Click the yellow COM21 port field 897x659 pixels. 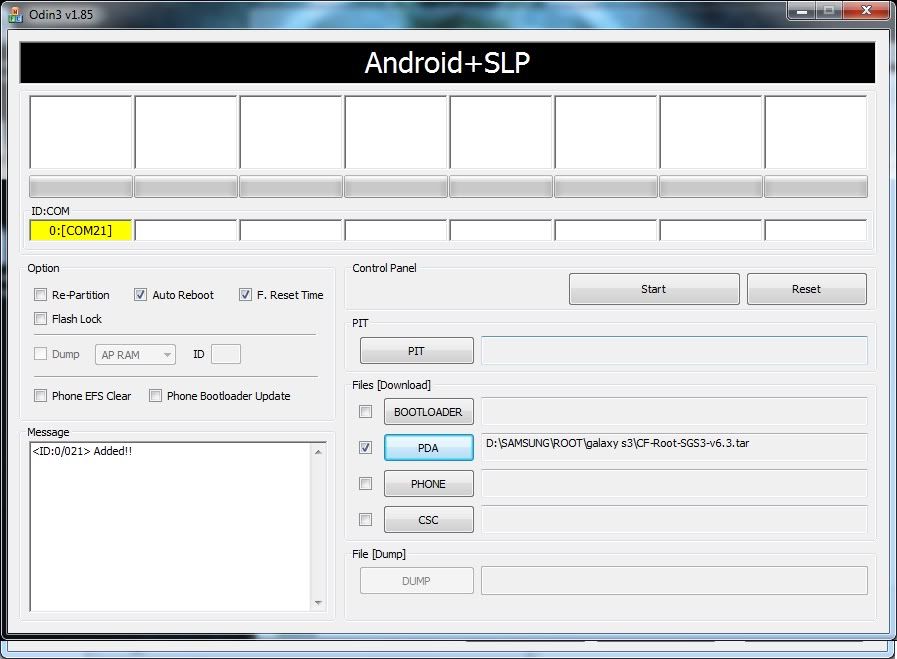[81, 231]
